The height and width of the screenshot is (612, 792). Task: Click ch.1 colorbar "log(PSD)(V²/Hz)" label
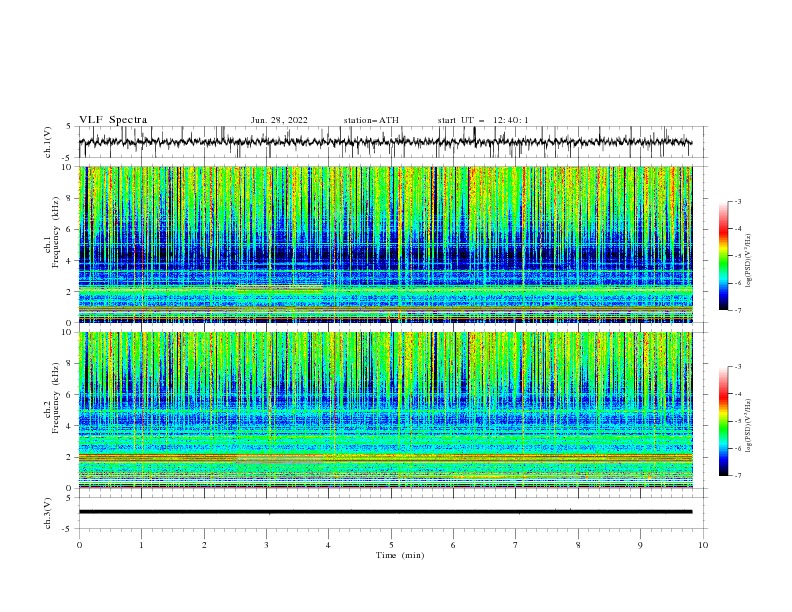(748, 261)
